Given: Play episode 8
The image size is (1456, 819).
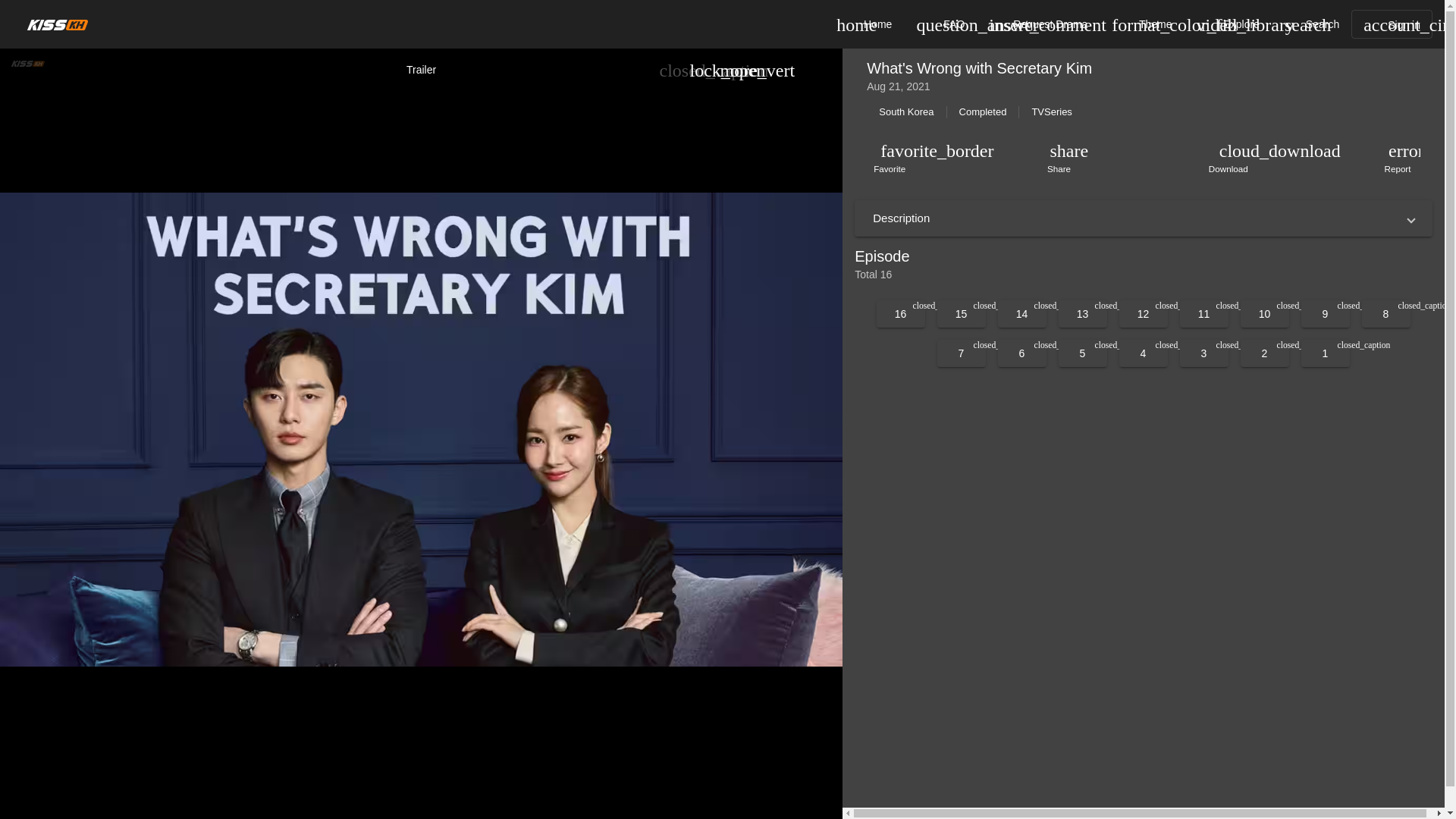Looking at the screenshot, I should point(1385,314).
